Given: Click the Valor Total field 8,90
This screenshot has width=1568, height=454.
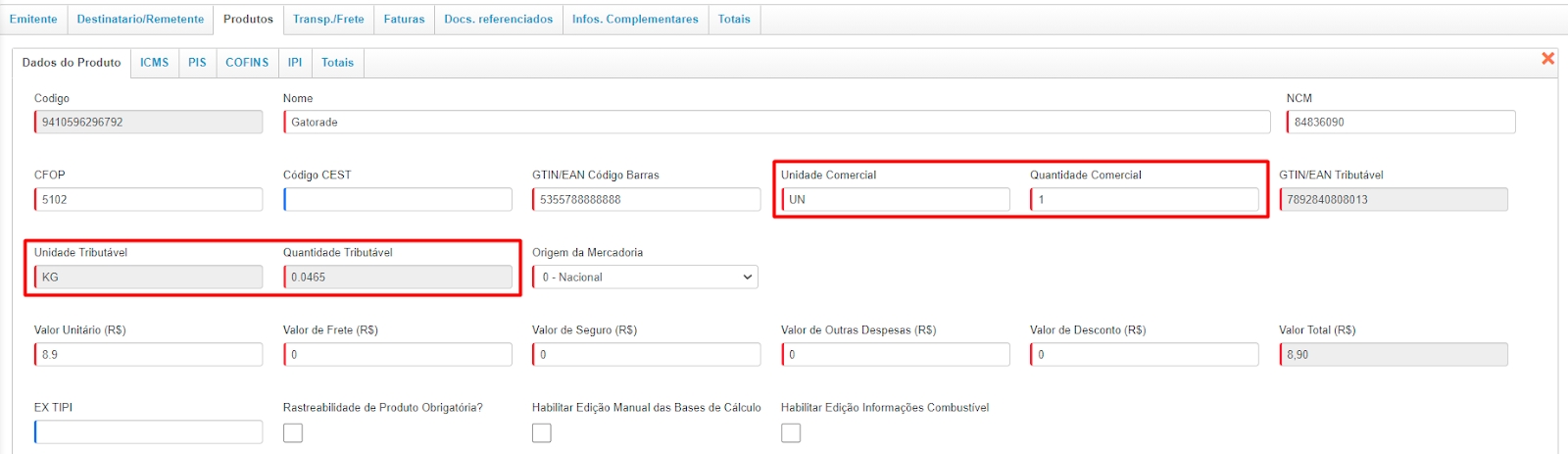Looking at the screenshot, I should [x=1393, y=354].
